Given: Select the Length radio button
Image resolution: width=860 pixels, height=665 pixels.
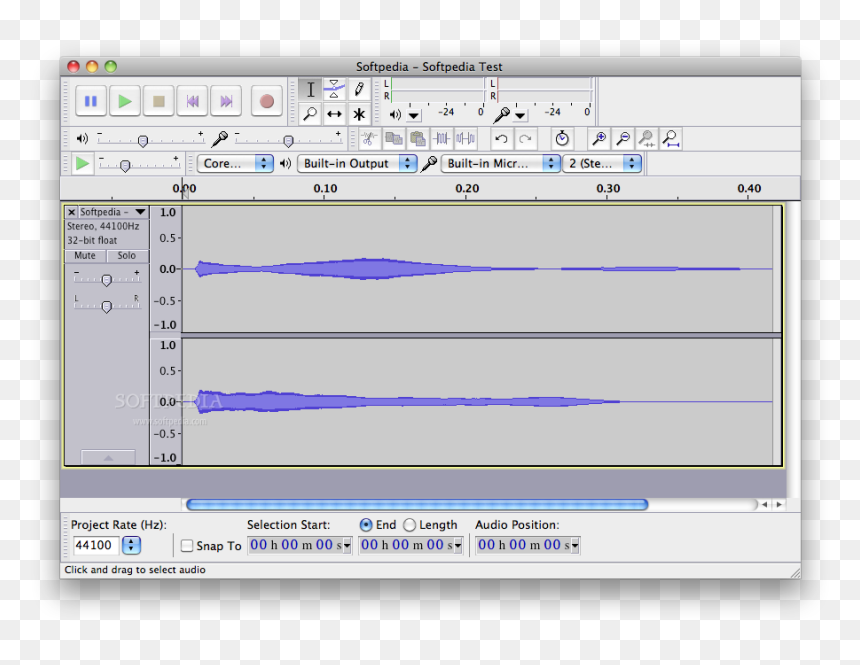Looking at the screenshot, I should 409,525.
